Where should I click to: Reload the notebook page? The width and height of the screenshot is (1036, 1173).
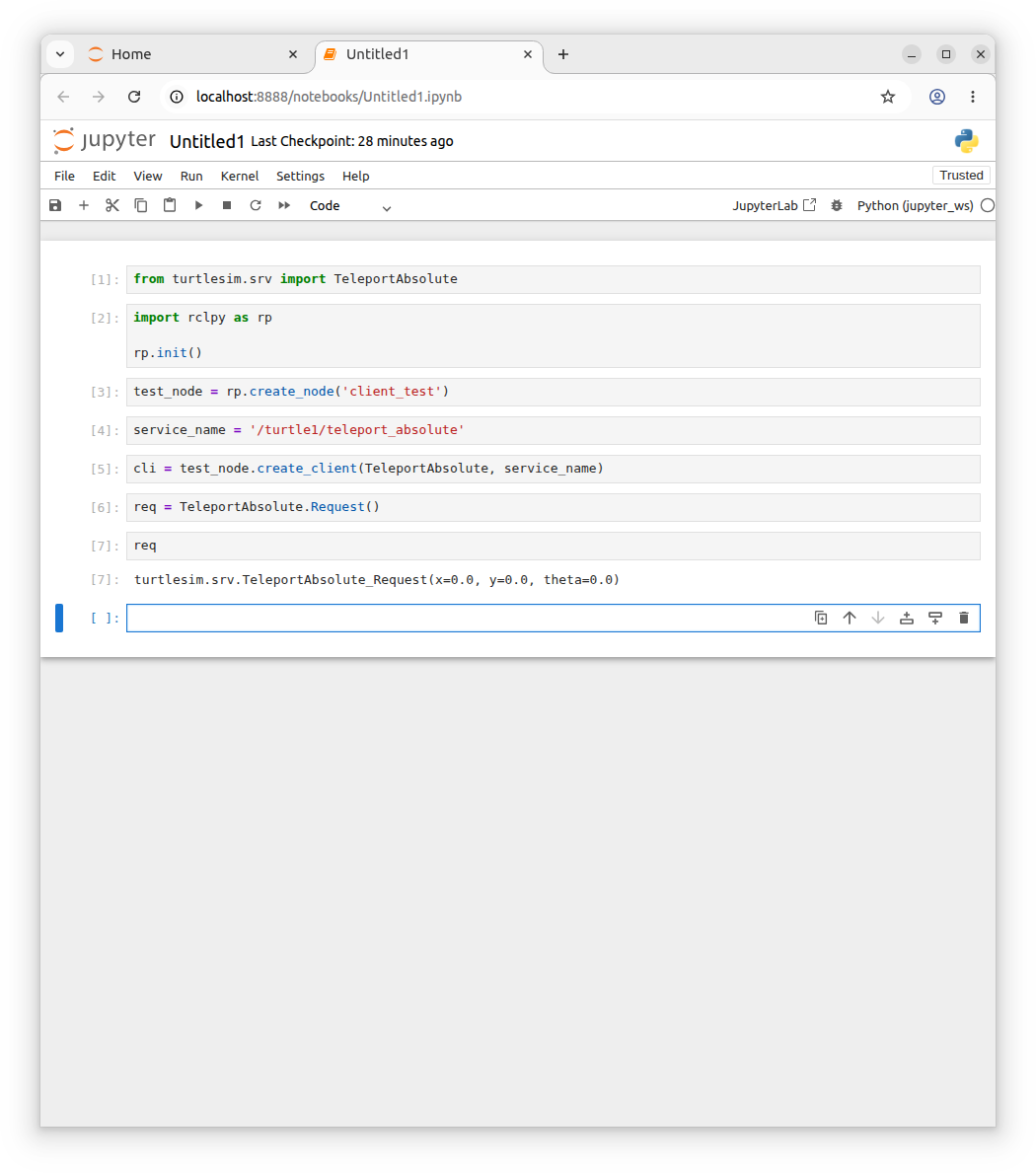[x=134, y=97]
